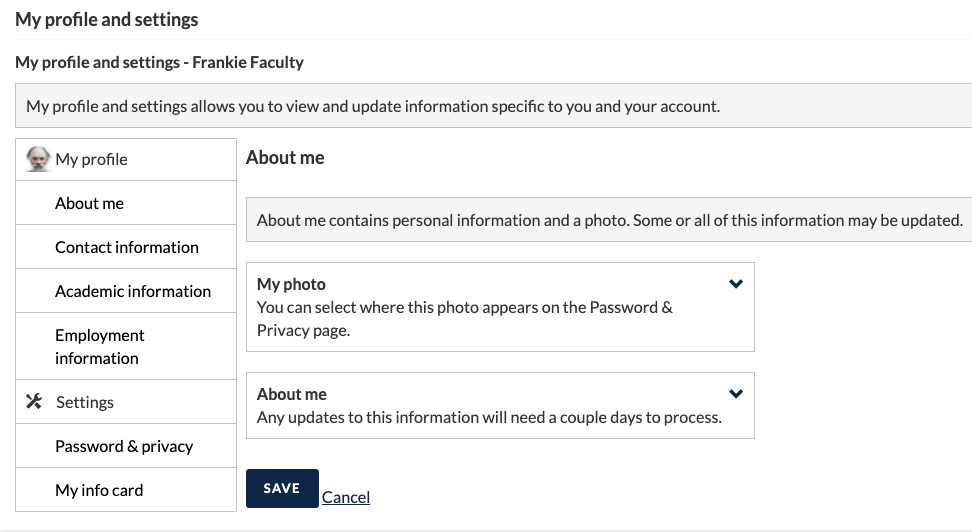
Task: Open Password & privacy settings
Action: tap(124, 446)
